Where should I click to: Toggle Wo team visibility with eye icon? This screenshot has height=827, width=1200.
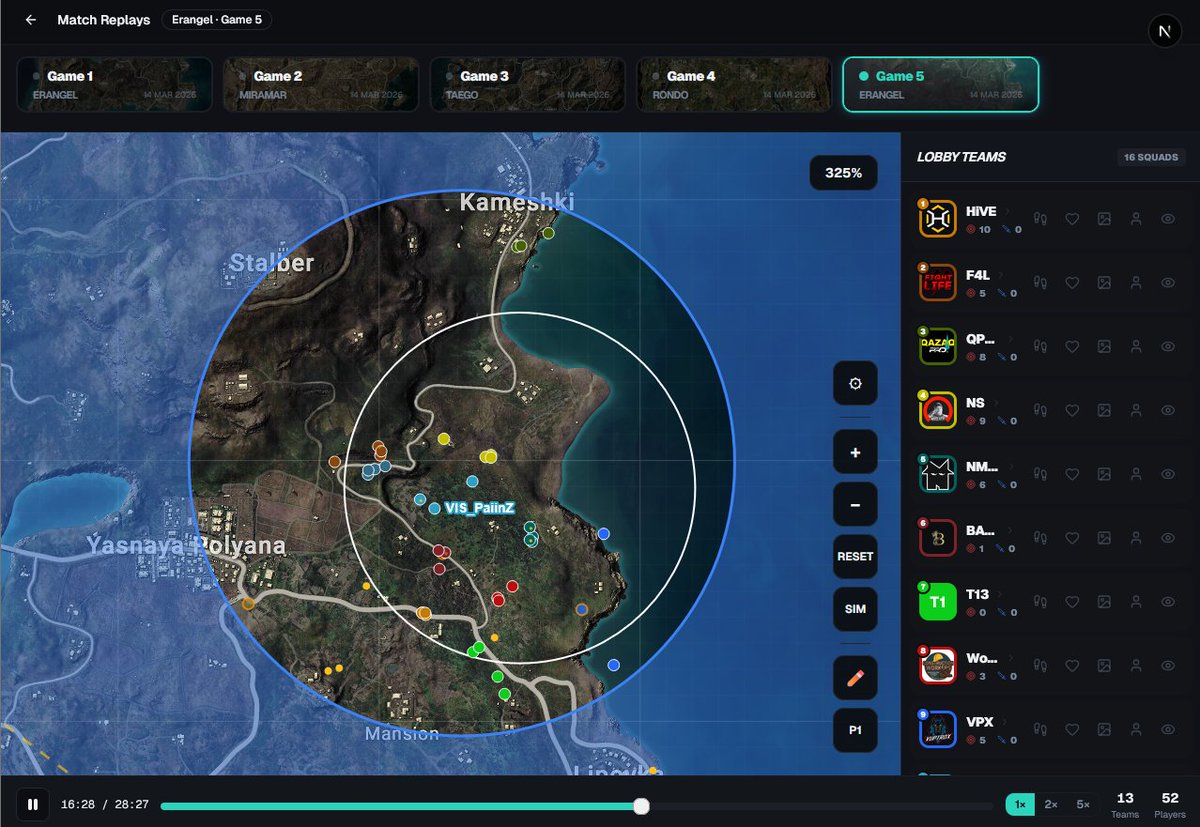1168,667
